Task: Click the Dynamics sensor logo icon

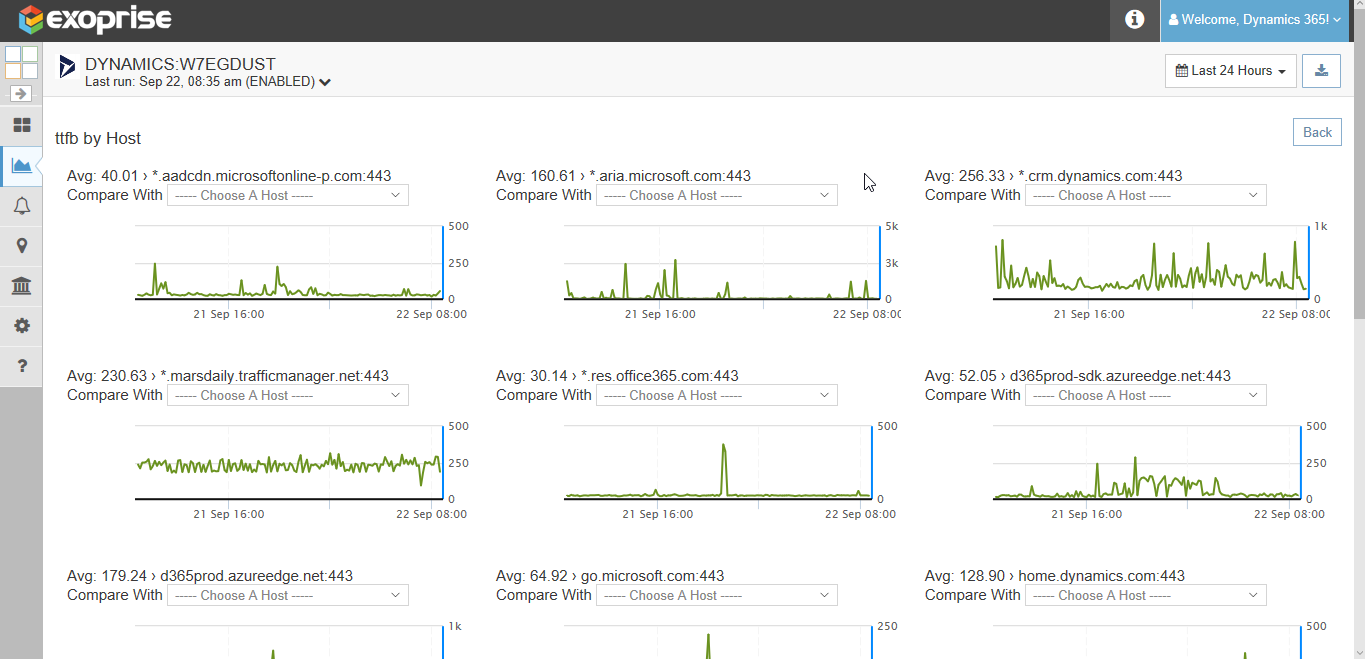Action: pyautogui.click(x=67, y=67)
